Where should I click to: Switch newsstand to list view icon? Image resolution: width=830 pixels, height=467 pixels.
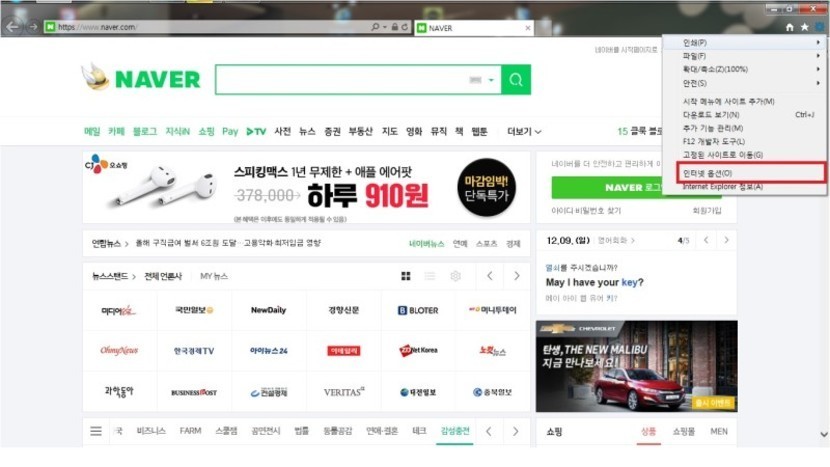coord(430,276)
